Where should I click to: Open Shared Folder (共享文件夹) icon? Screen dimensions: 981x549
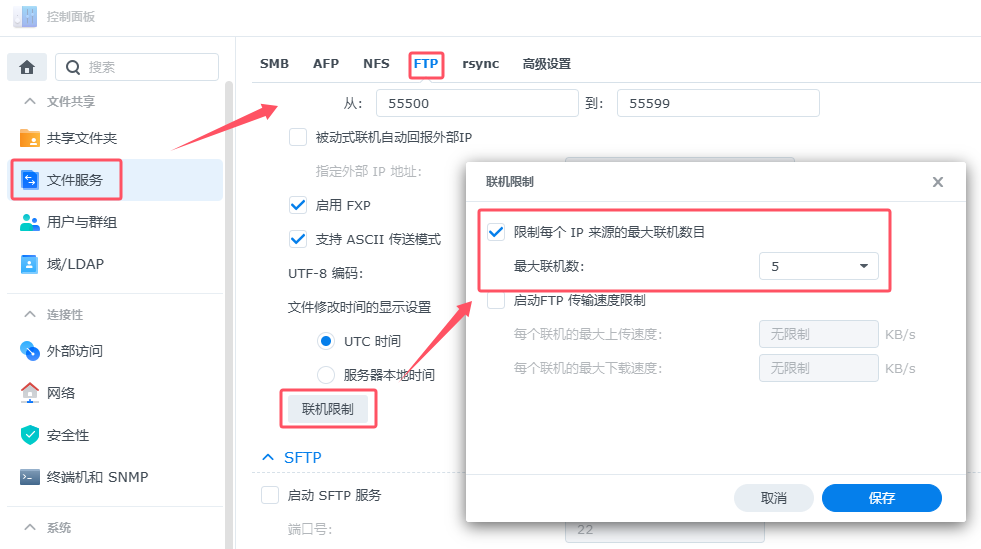click(30, 138)
